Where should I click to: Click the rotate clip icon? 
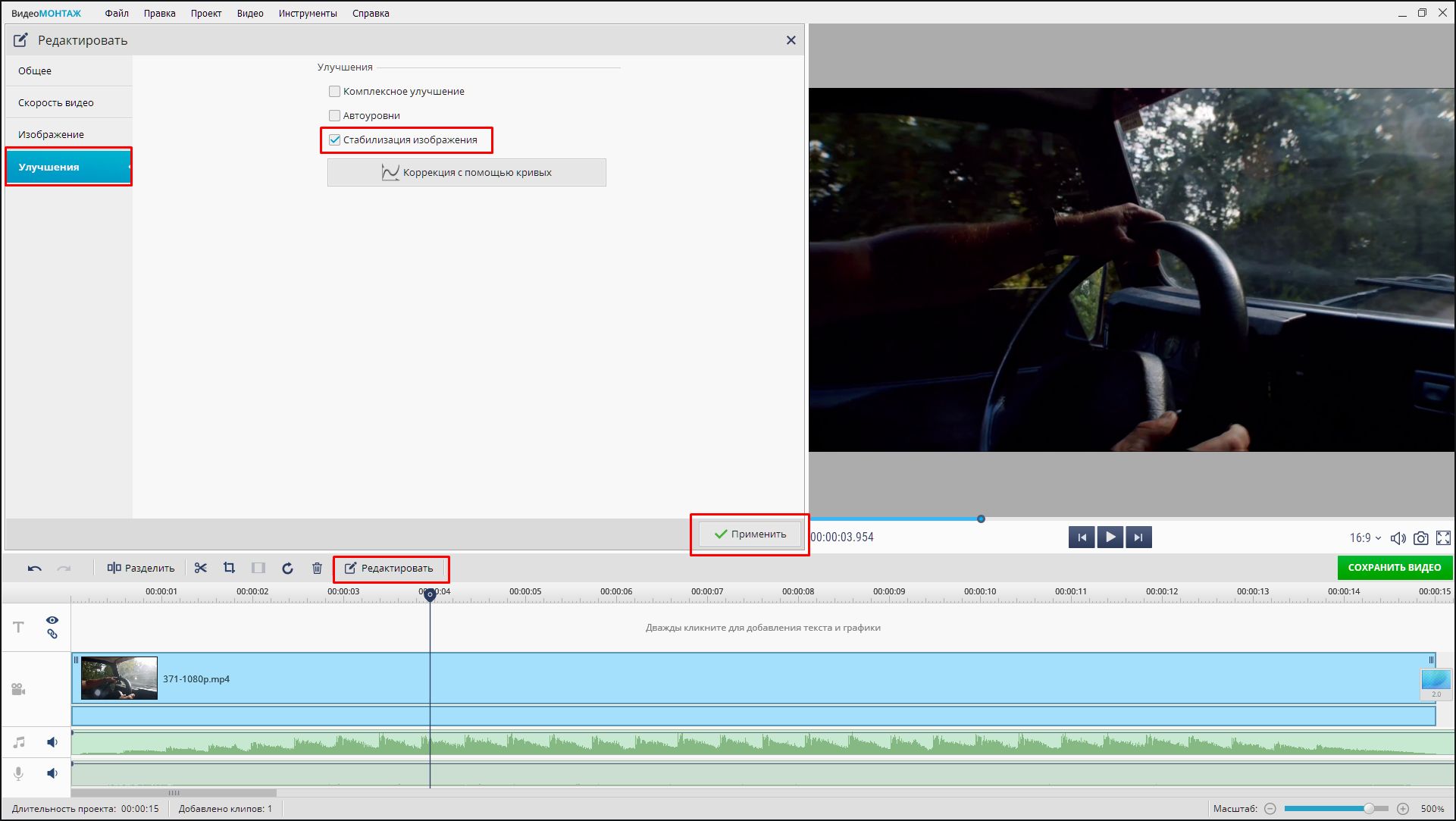click(287, 568)
